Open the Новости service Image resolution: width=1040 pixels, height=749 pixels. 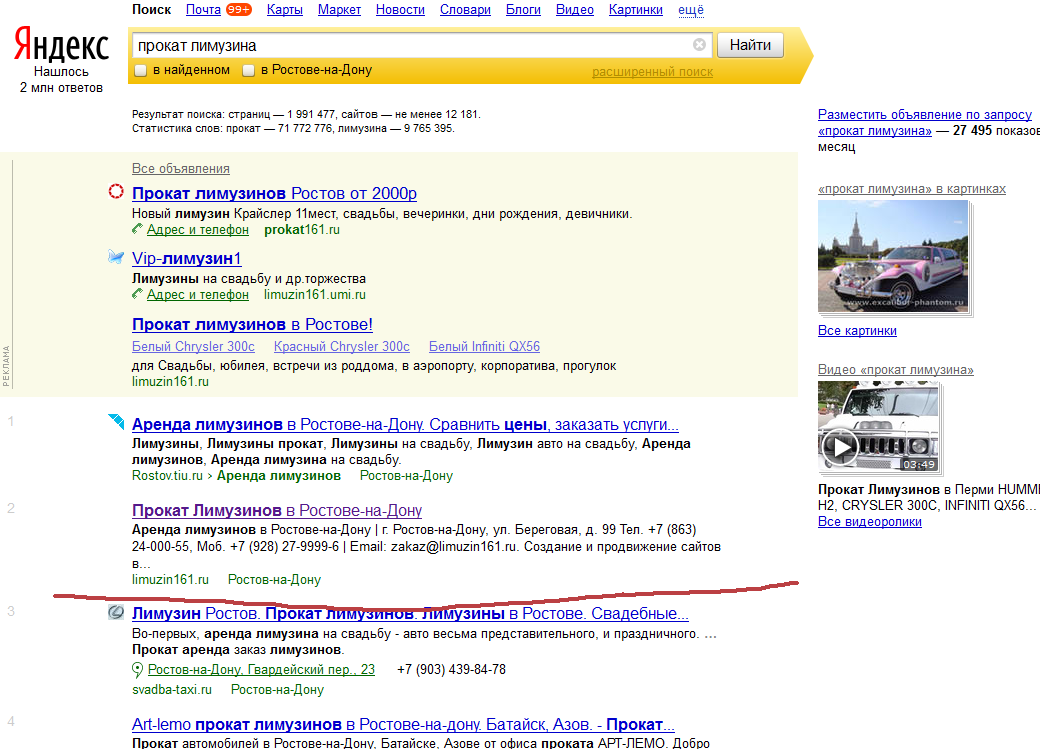400,10
